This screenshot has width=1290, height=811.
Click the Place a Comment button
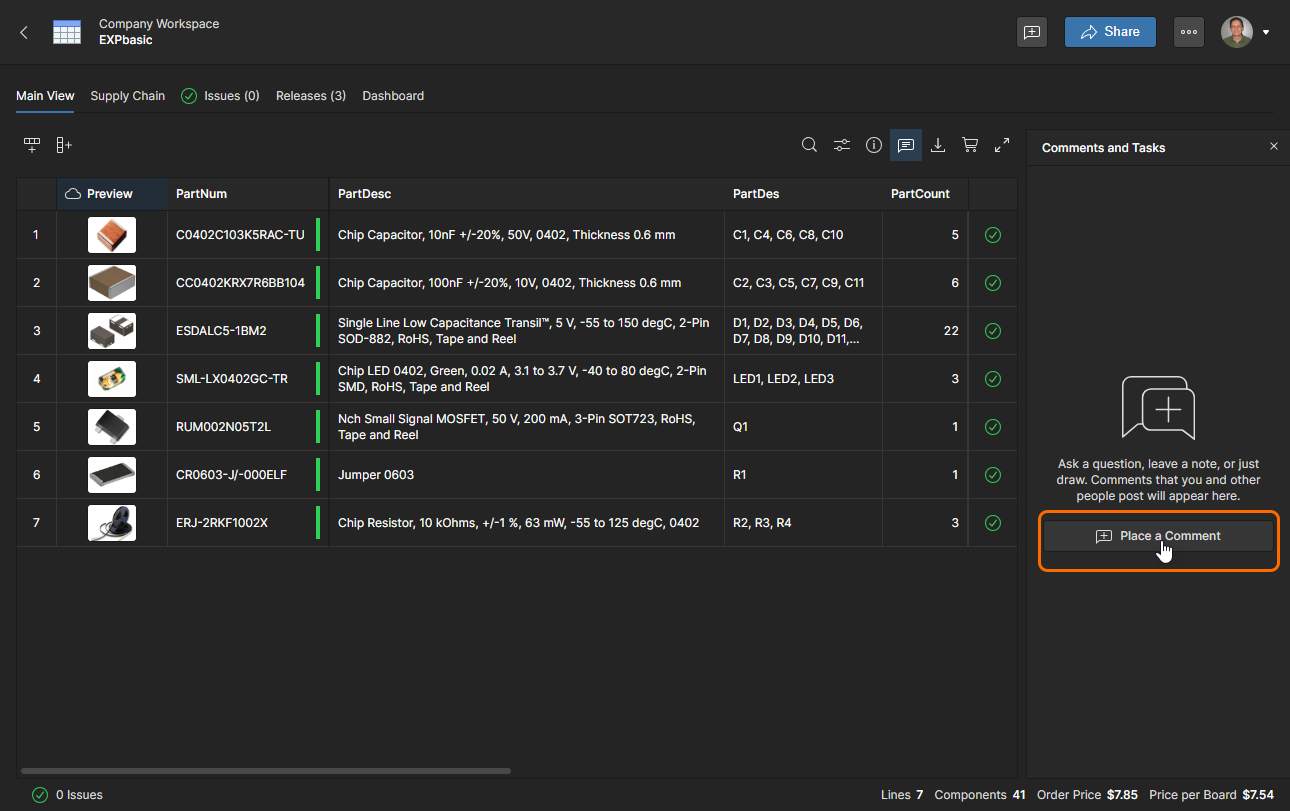coord(1158,536)
